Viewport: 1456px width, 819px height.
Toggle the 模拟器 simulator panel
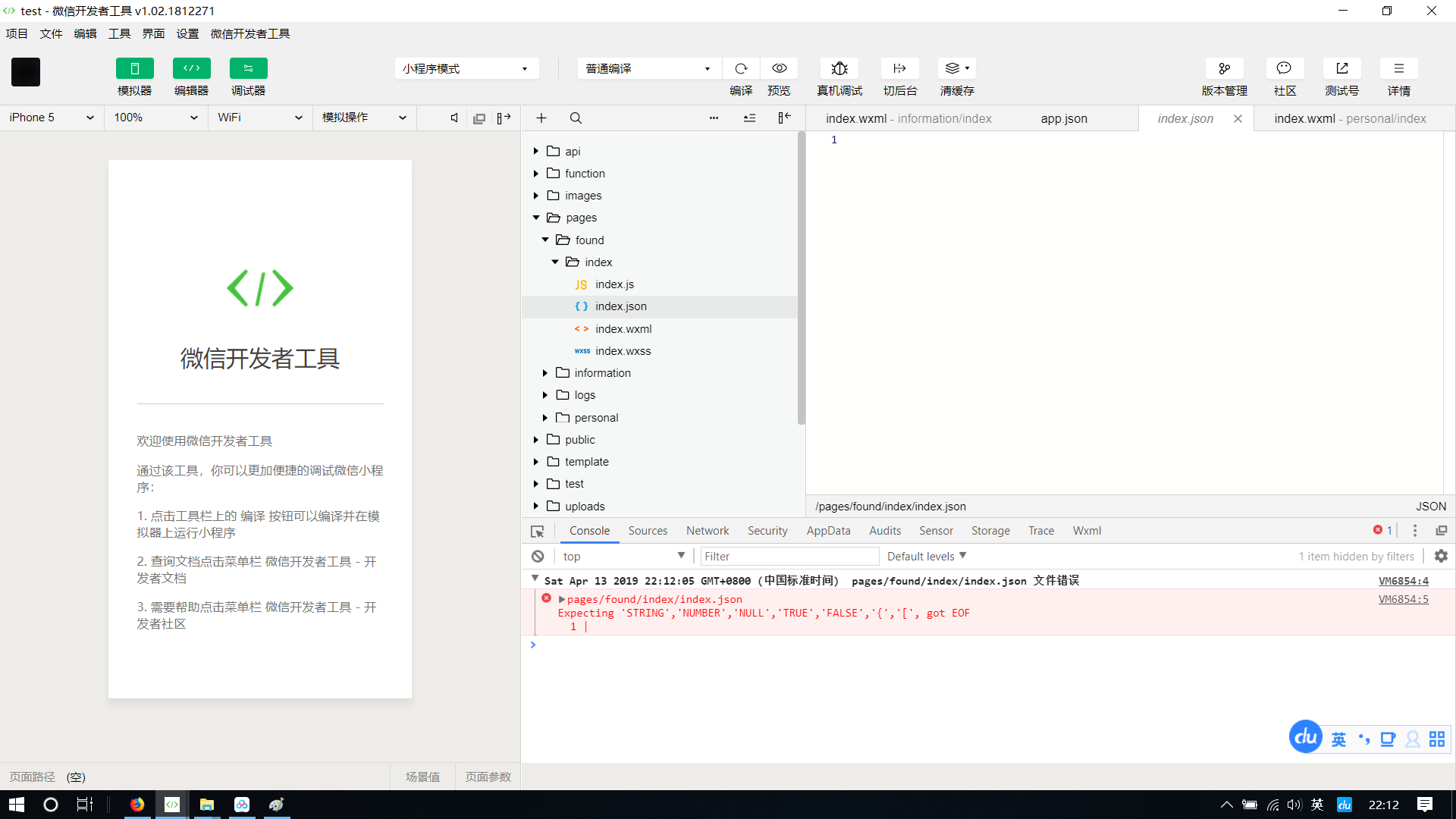[134, 68]
